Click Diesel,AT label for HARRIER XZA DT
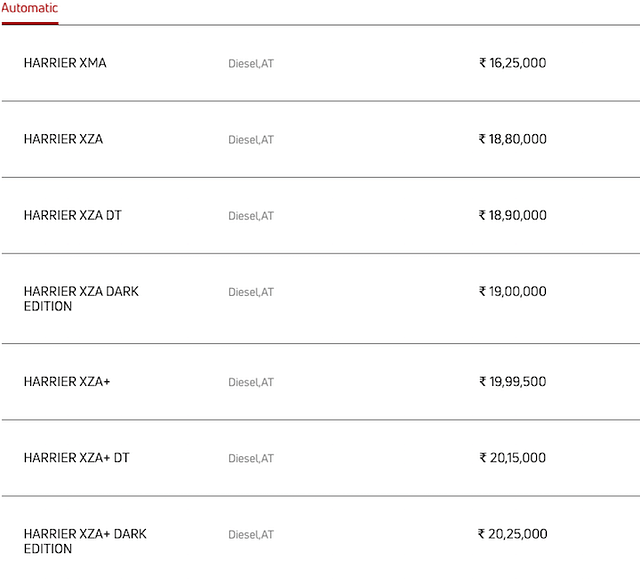 coord(251,216)
